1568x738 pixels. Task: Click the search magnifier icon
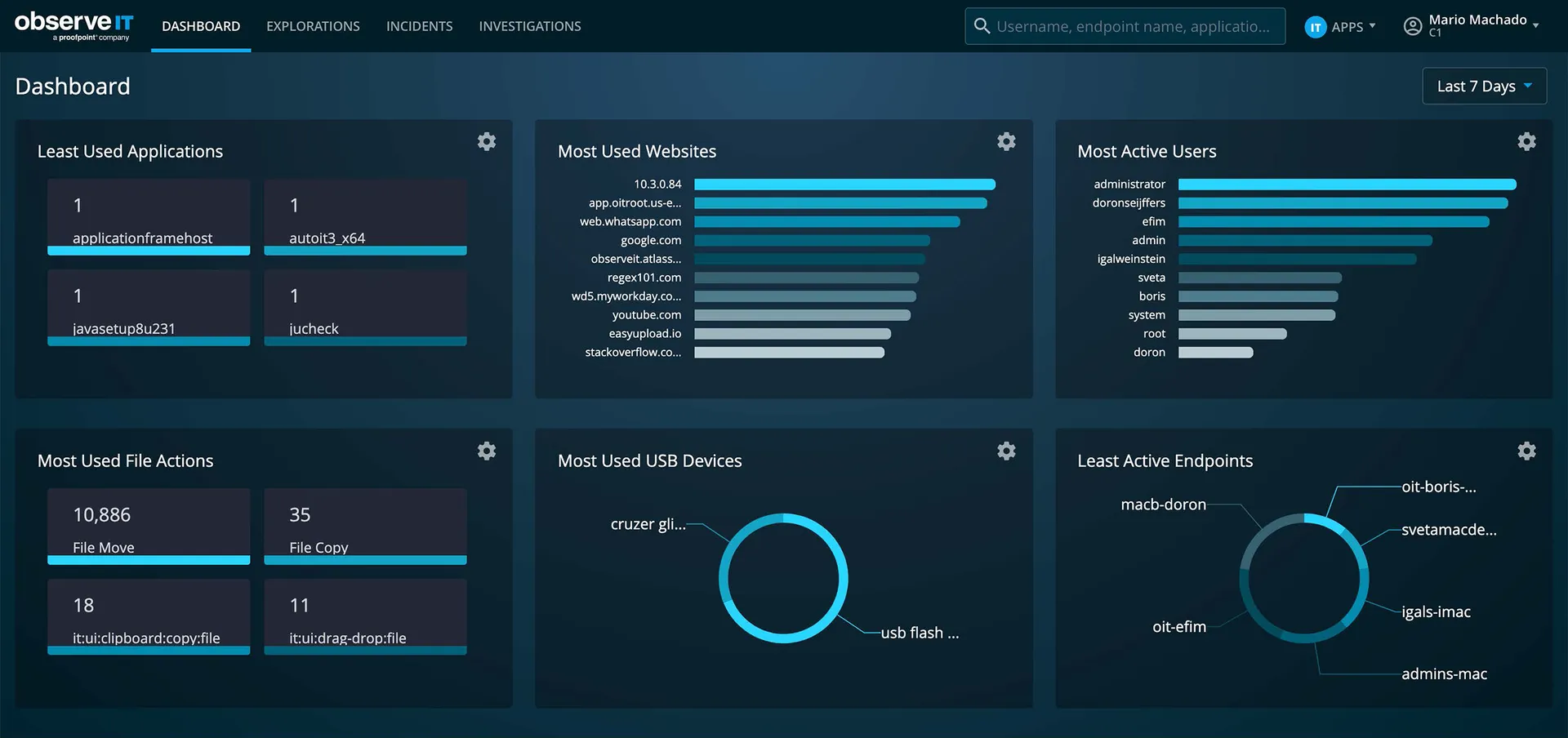[x=982, y=26]
